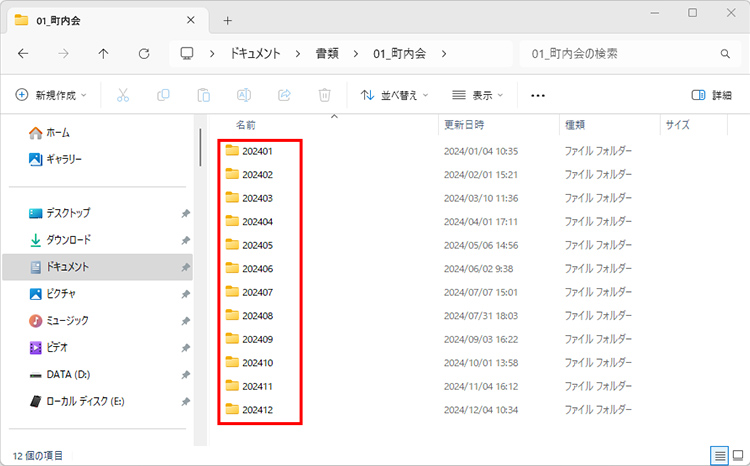Click the Paste clipboard icon

pyautogui.click(x=204, y=95)
